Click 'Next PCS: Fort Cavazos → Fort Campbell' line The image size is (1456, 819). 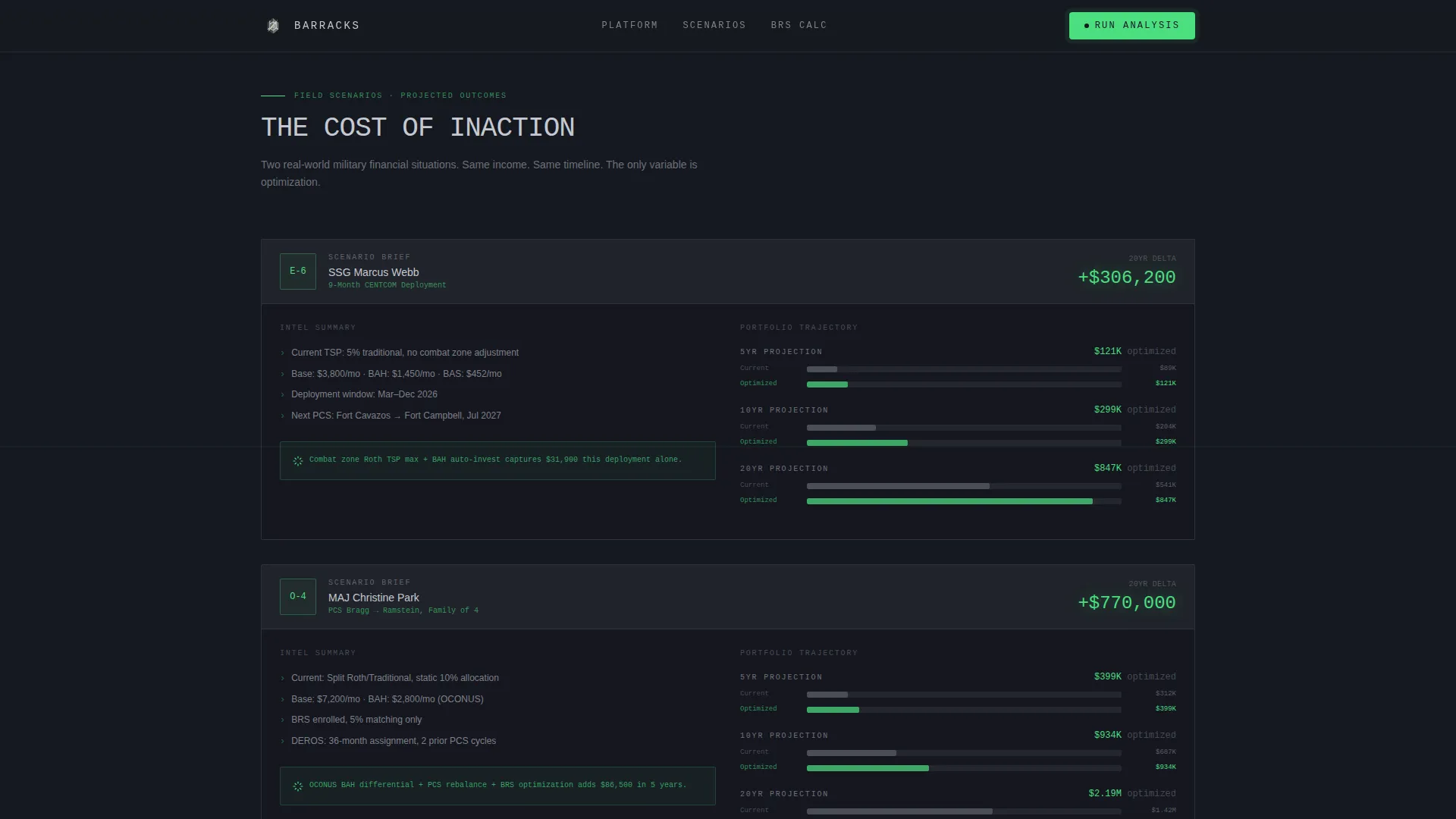tap(396, 416)
